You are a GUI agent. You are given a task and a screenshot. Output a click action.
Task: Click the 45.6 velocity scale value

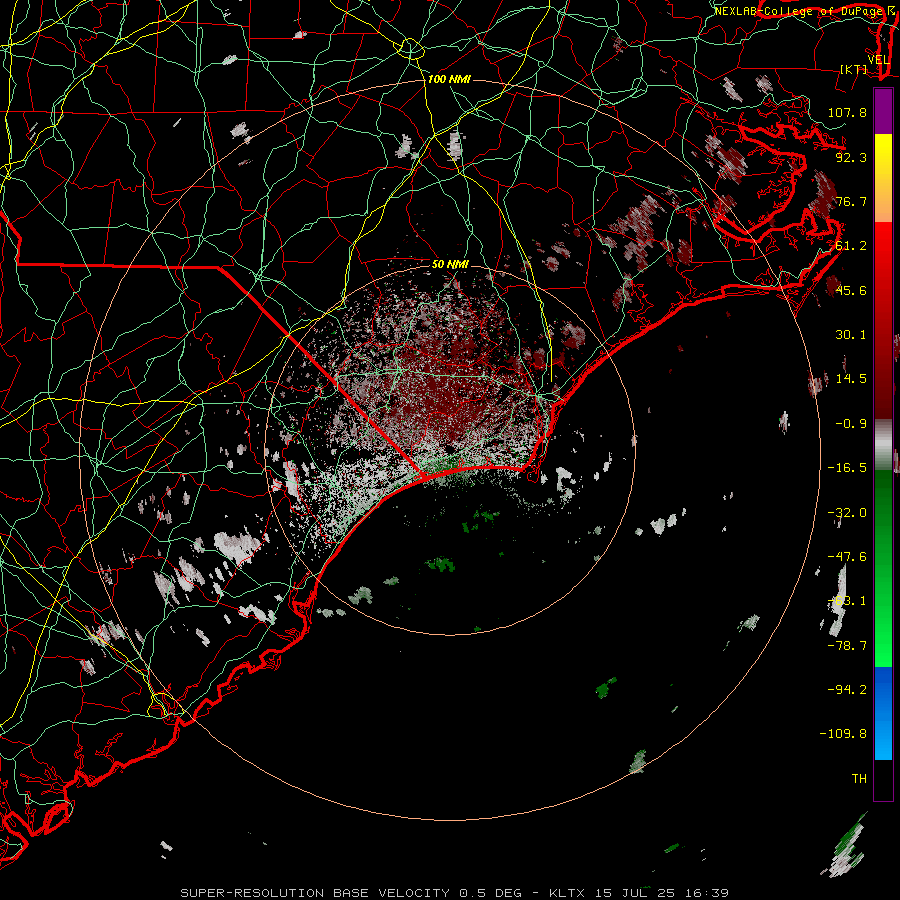click(851, 290)
